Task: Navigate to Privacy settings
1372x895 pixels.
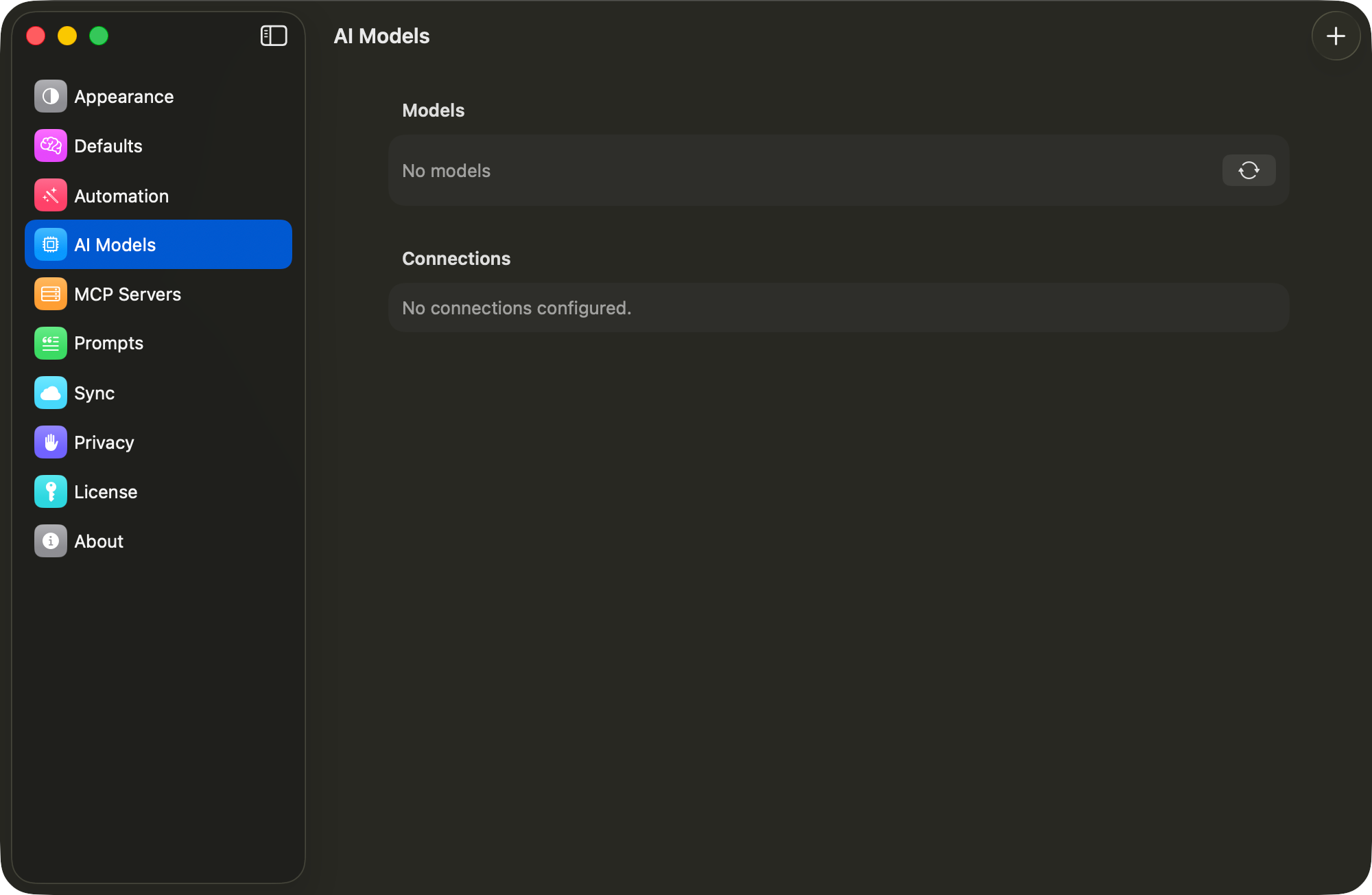Action: pyautogui.click(x=158, y=443)
